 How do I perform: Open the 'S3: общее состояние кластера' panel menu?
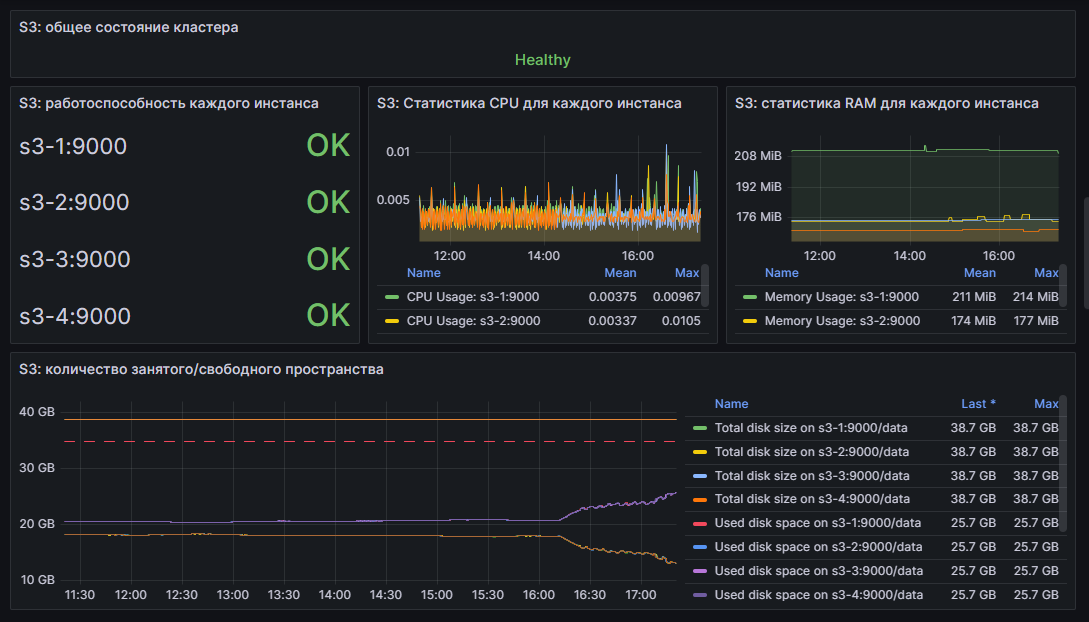(x=129, y=27)
